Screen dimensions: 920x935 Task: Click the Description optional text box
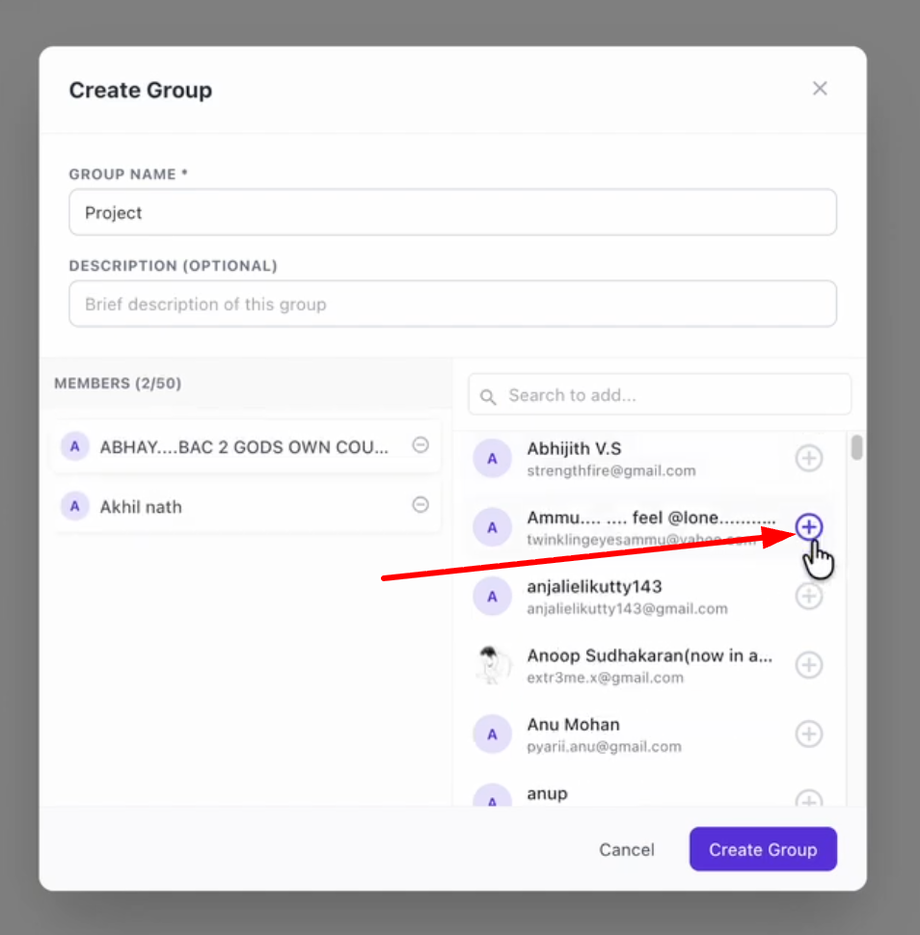[452, 304]
